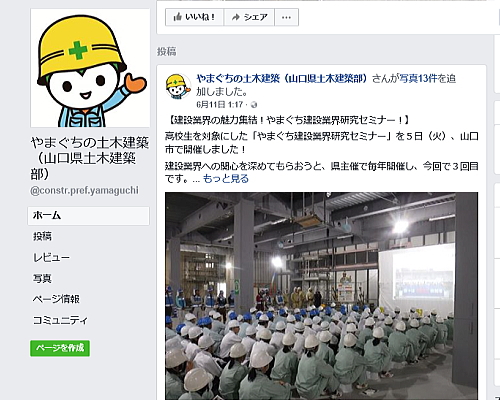Image resolution: width=500 pixels, height=400 pixels.
Task: Click the large helmet mascot profile picture
Action: (x=90, y=68)
